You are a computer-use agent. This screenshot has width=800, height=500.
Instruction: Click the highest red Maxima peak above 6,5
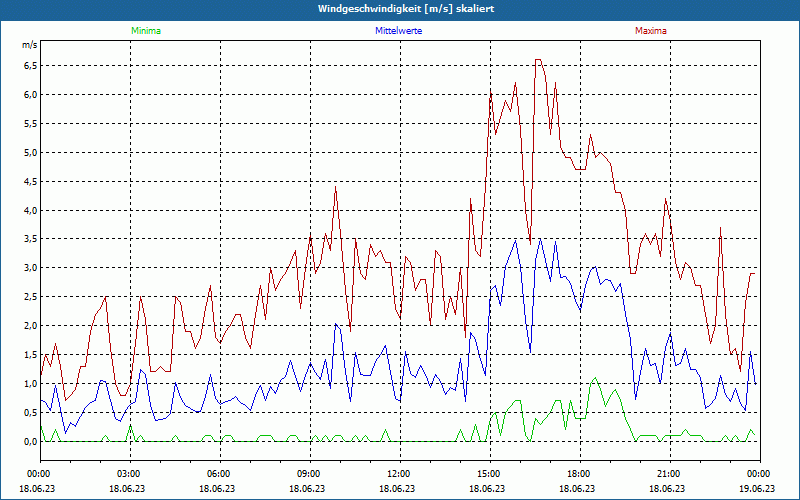click(538, 60)
